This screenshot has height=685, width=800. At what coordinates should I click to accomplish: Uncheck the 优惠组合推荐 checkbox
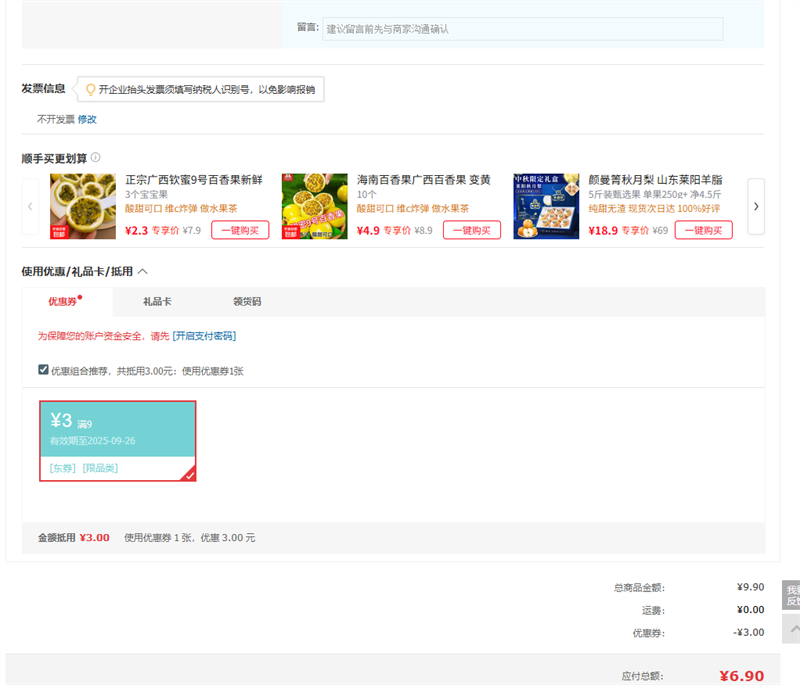coord(43,370)
